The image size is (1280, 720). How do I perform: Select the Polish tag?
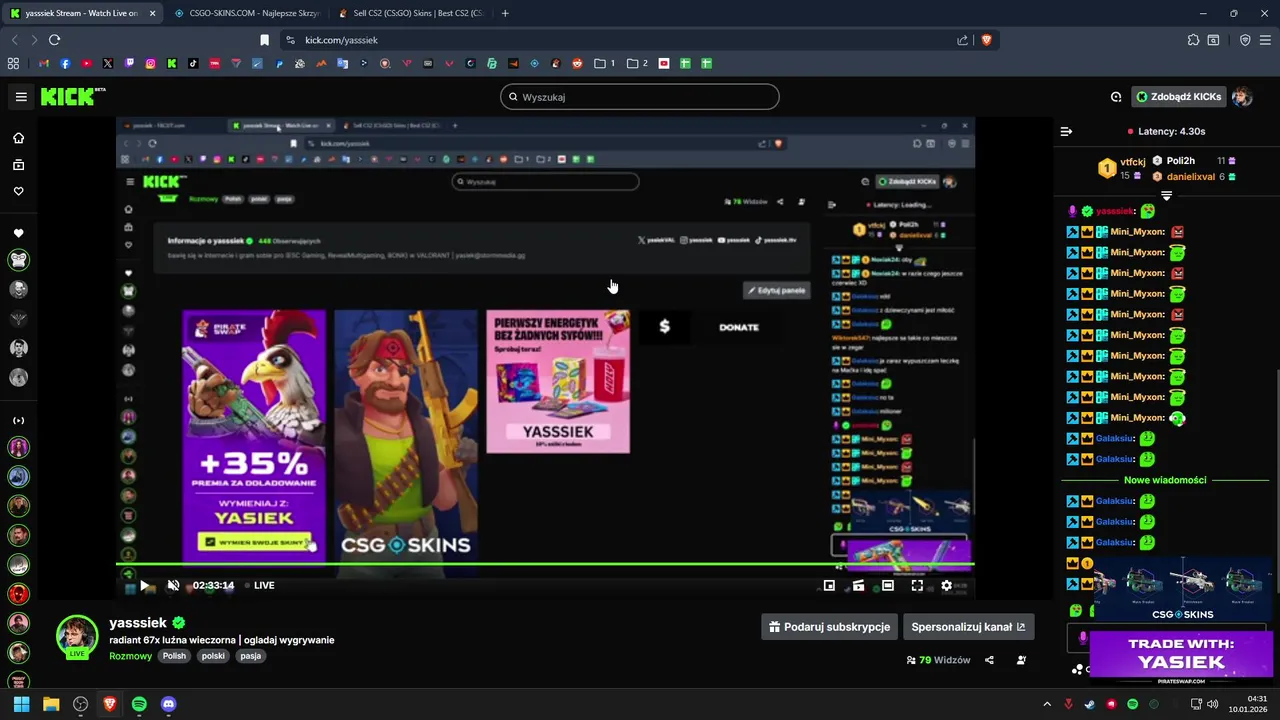point(176,656)
